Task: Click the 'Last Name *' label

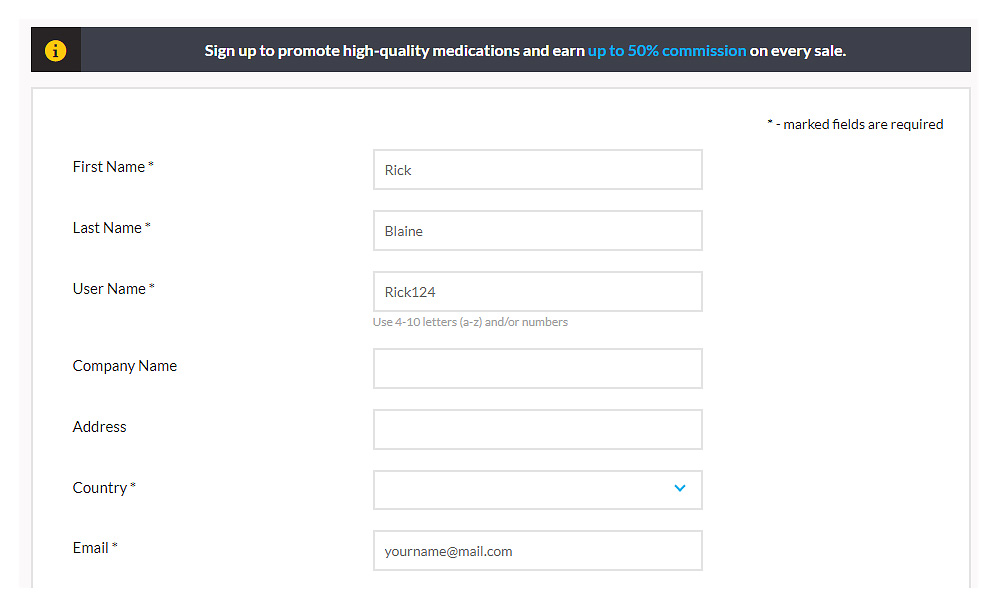Action: (111, 228)
